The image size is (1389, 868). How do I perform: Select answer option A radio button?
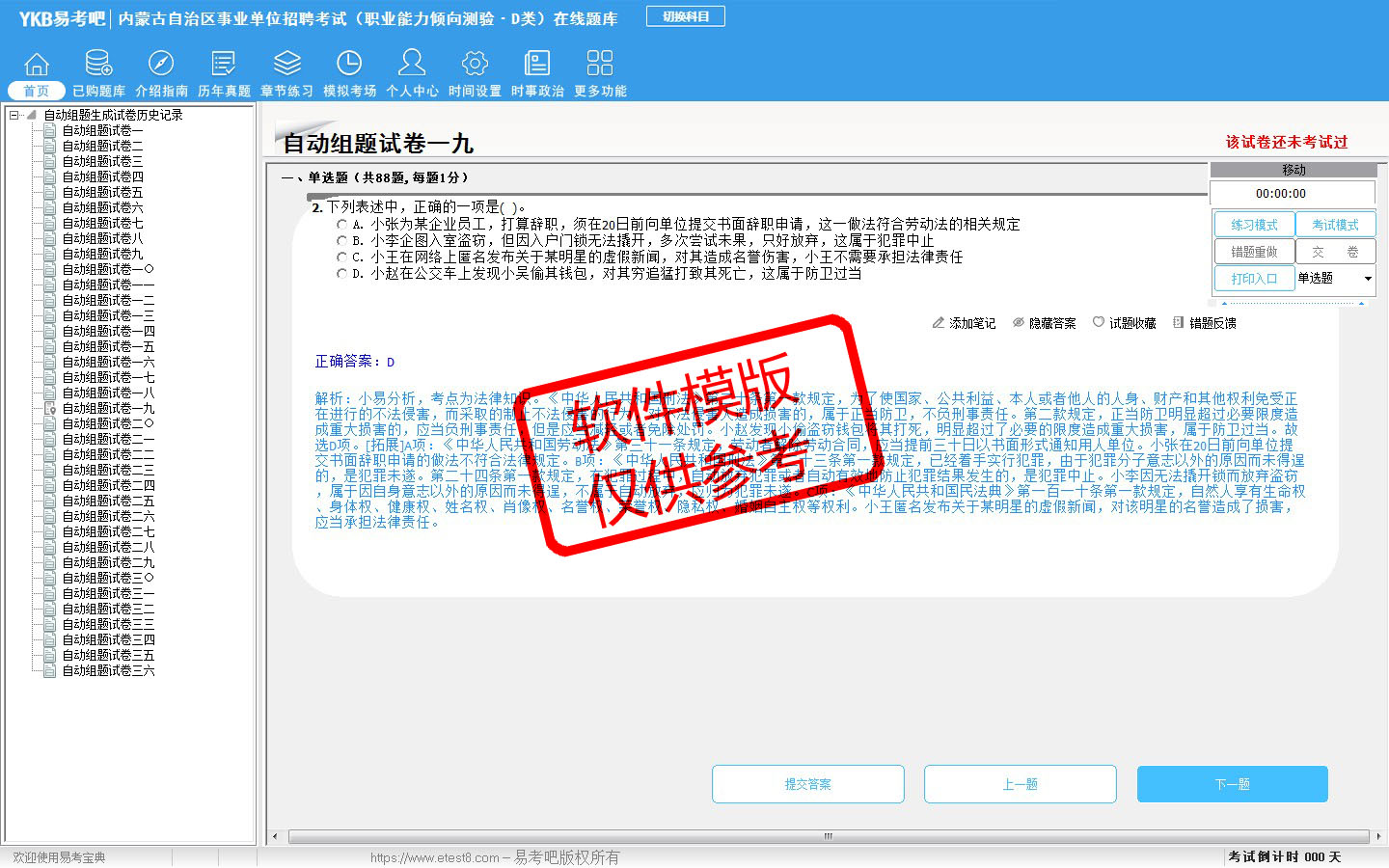341,224
